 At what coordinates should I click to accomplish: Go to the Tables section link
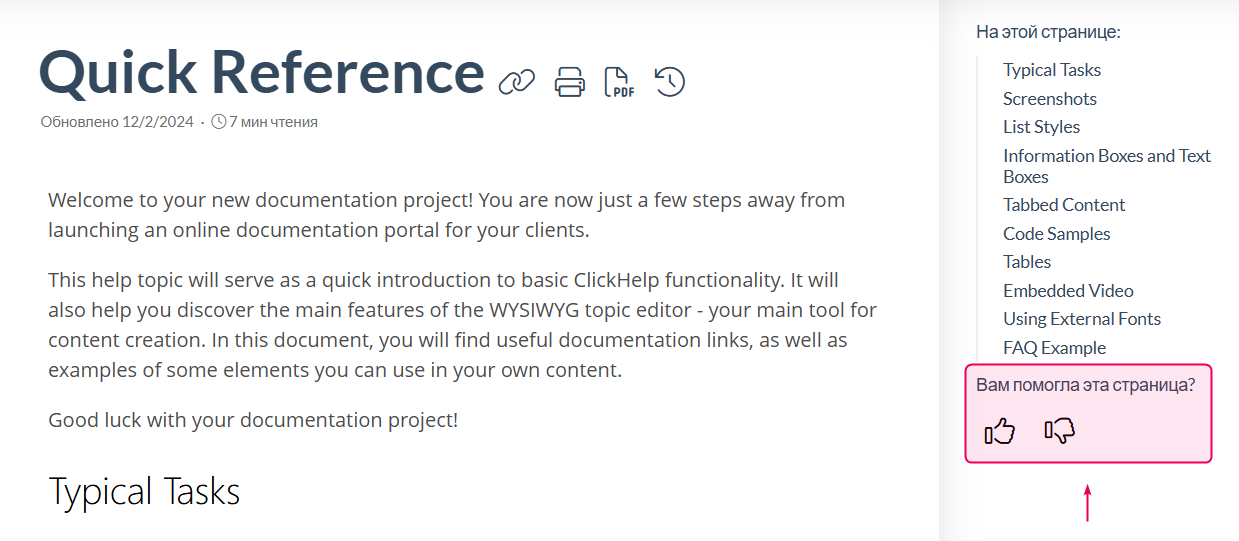(x=1027, y=262)
